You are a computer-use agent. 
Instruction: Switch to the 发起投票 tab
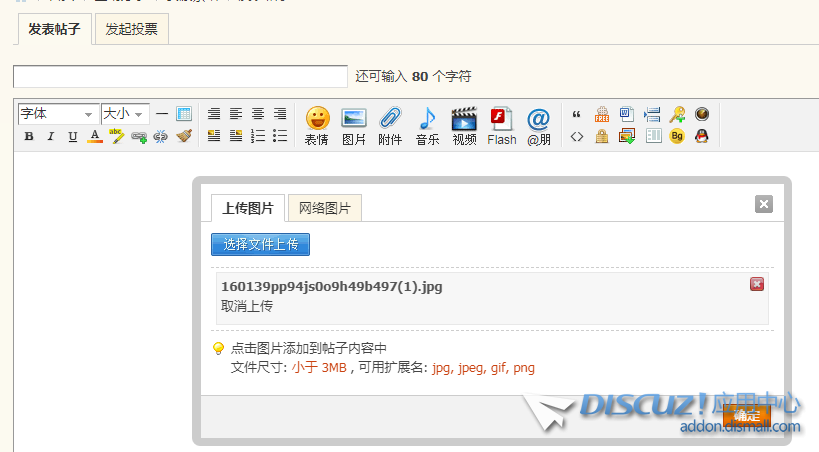click(x=132, y=29)
